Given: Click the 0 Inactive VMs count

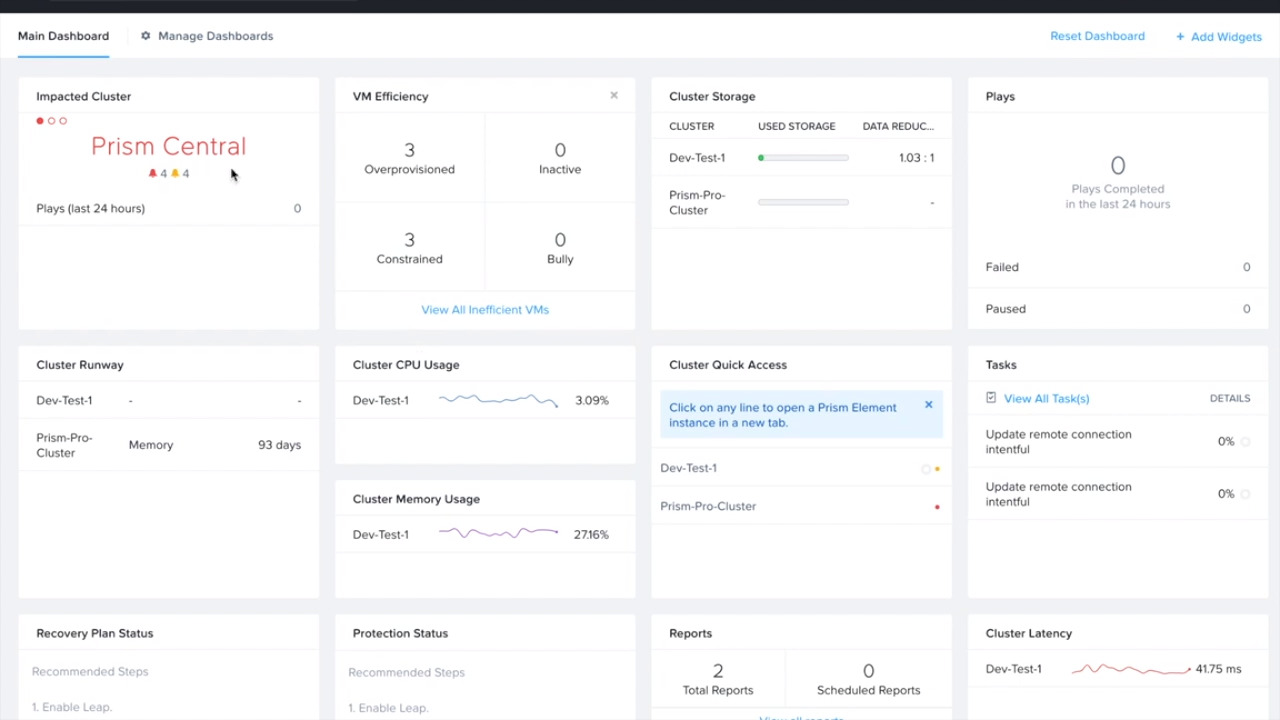Looking at the screenshot, I should point(560,150).
